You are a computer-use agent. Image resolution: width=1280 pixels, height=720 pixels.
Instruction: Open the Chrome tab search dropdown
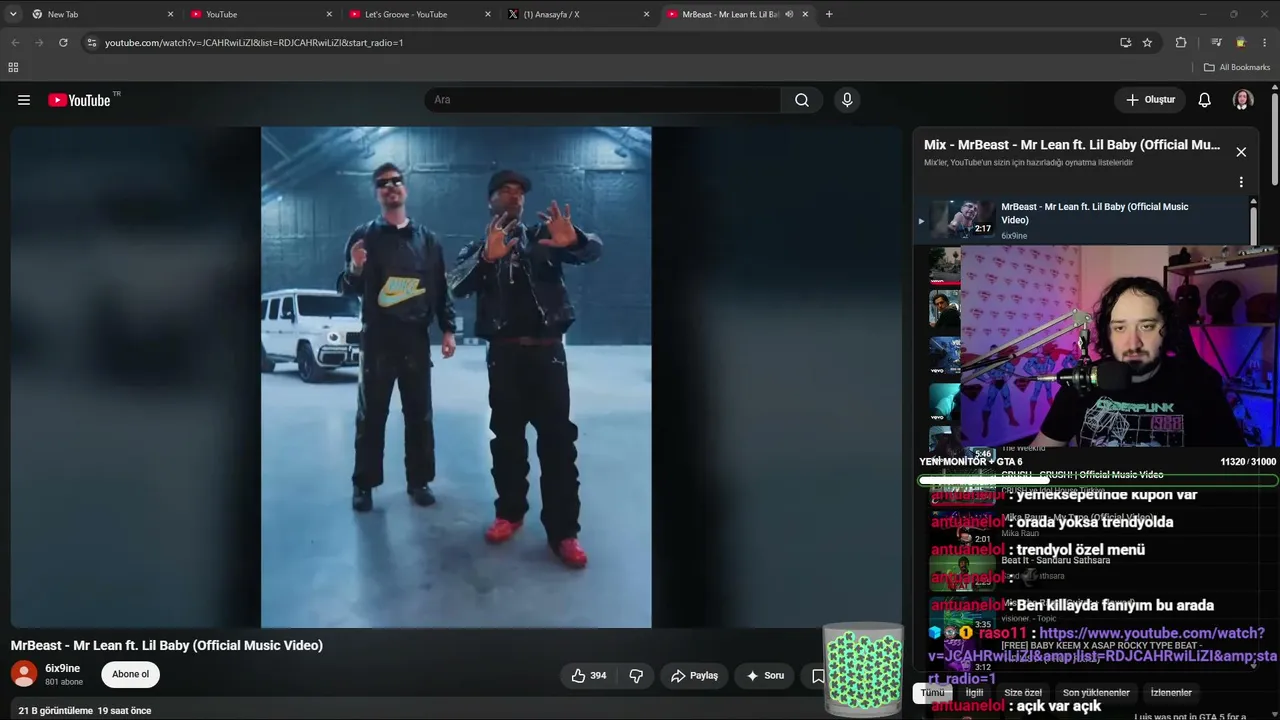13,14
